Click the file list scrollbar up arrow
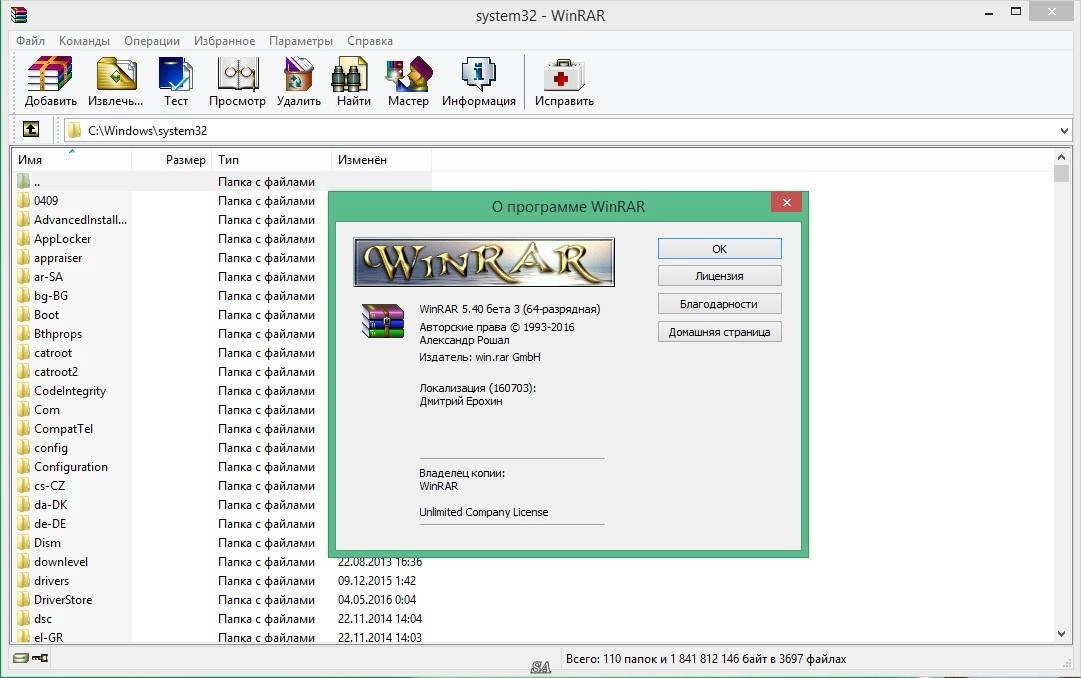Screen dimensions: 1081x678 tap(1061, 157)
